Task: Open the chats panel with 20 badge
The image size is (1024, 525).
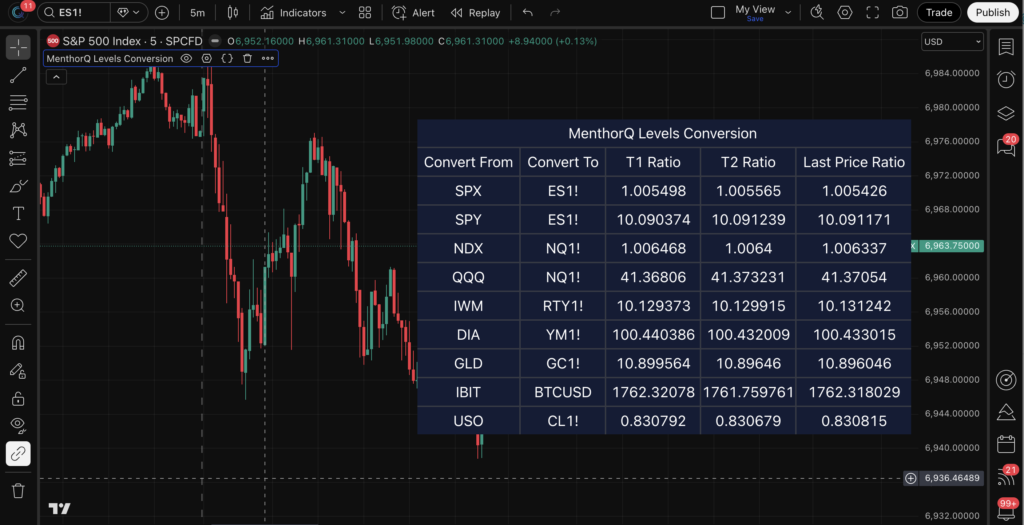Action: tap(1006, 146)
